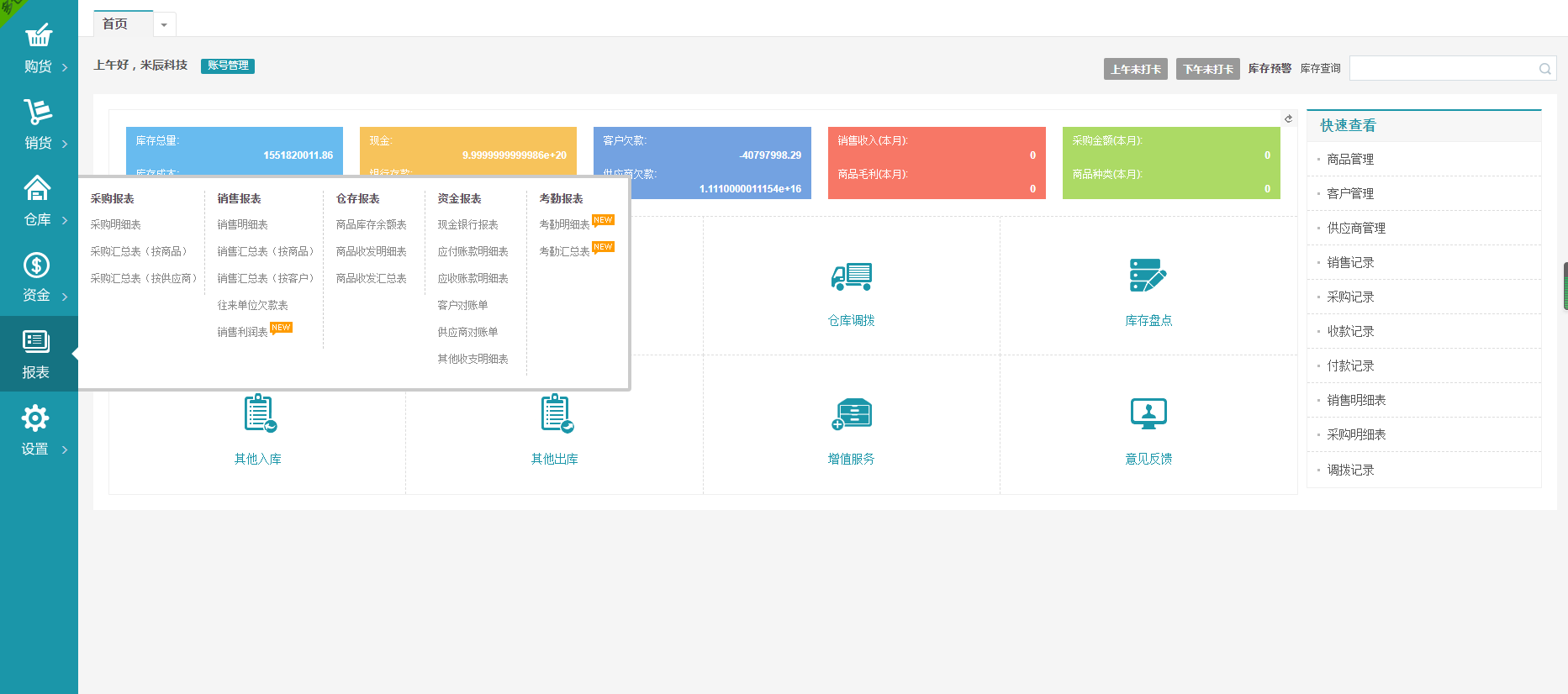This screenshot has height=694, width=1568.
Task: Open 供应商管理 in quick view list
Action: point(1355,228)
